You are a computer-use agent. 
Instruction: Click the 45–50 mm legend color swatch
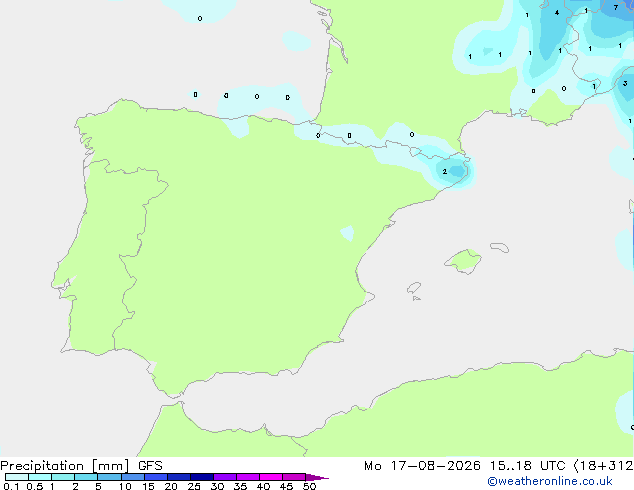tap(294, 477)
